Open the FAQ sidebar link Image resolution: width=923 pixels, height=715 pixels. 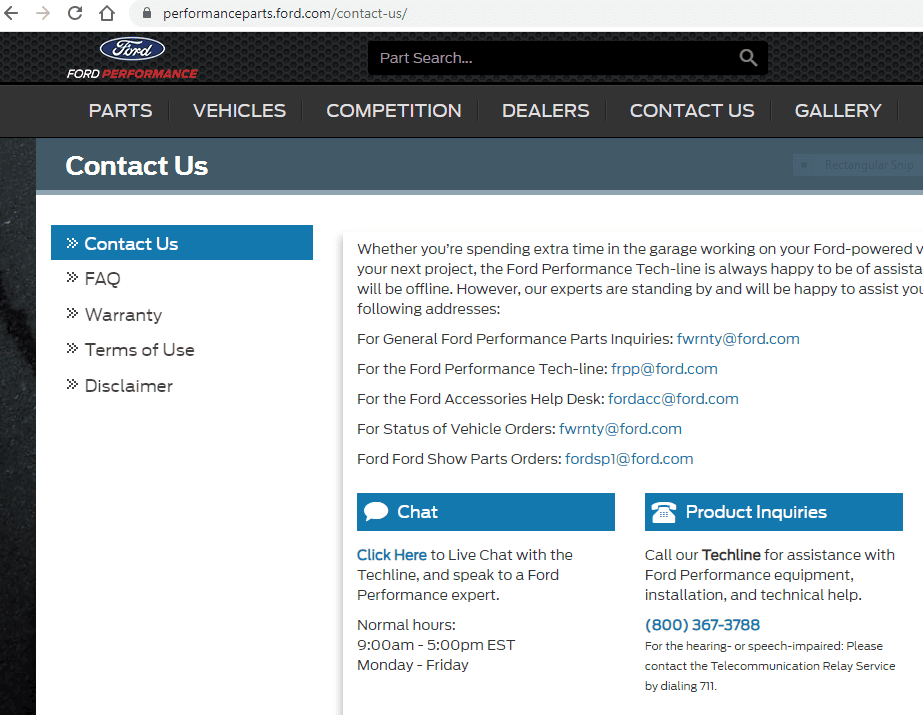click(x=102, y=278)
